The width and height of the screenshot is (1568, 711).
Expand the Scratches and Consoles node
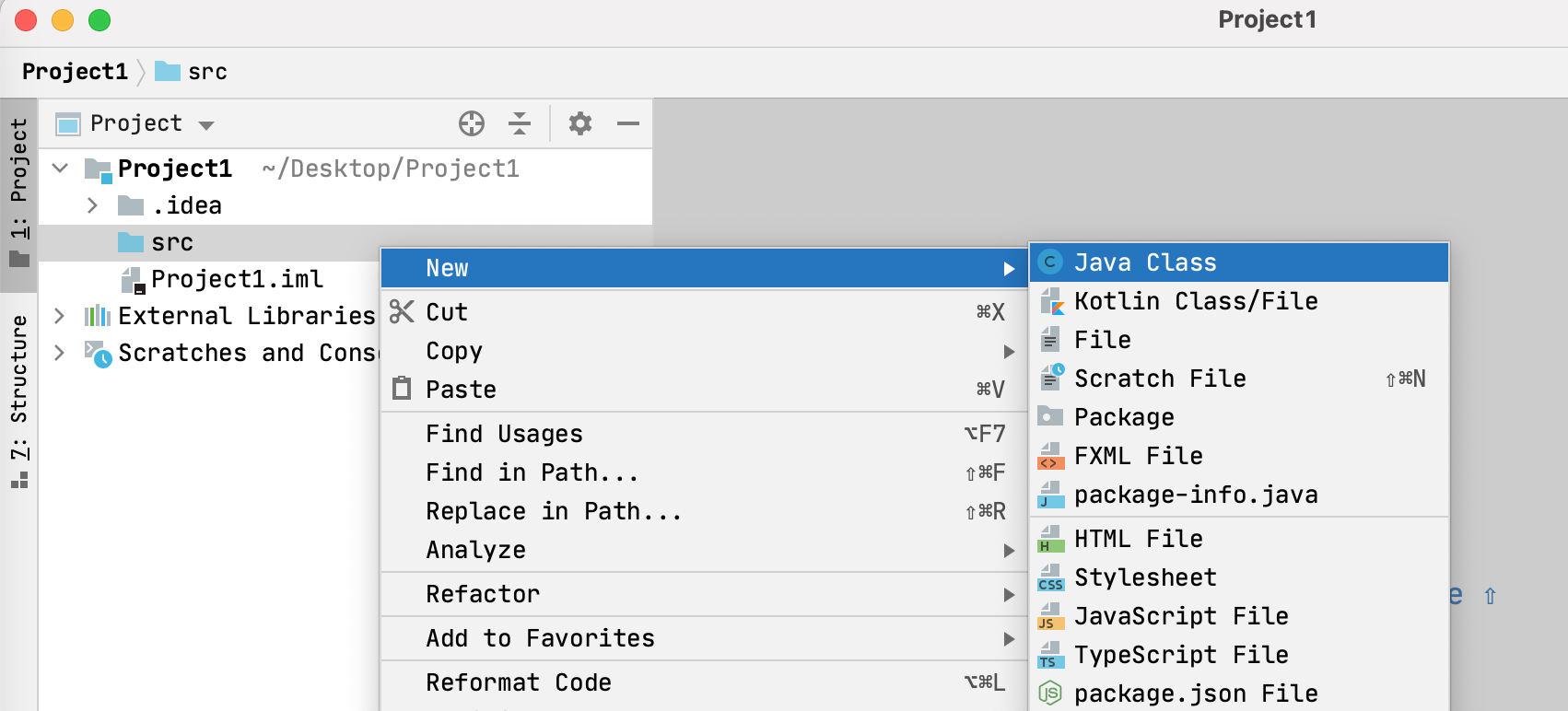(x=59, y=353)
